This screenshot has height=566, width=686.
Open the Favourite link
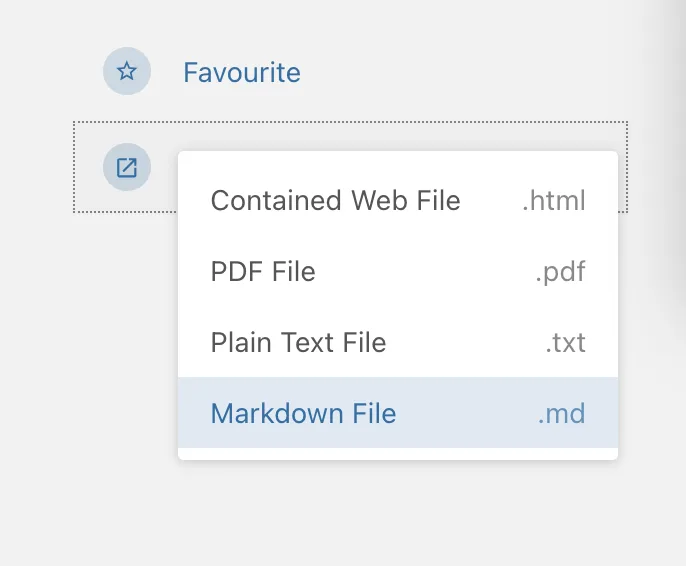coord(241,72)
